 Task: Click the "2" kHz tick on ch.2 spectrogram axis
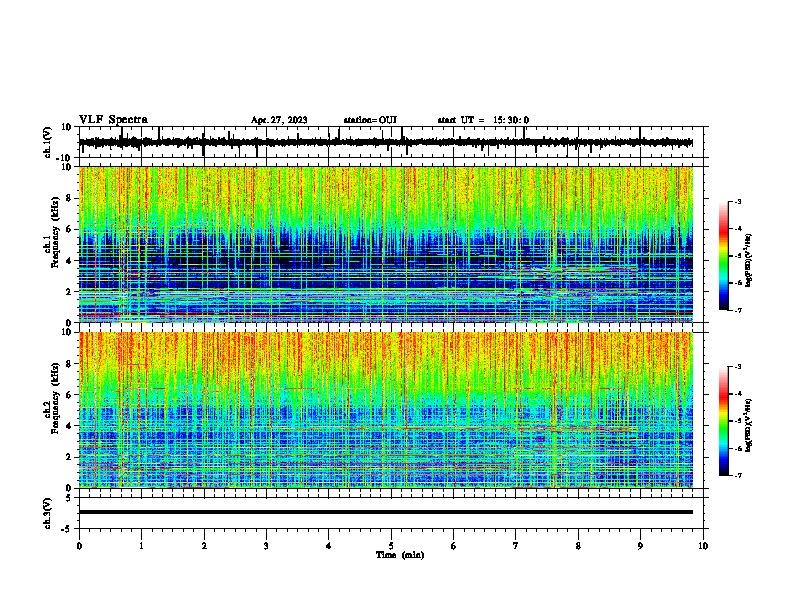(x=70, y=457)
